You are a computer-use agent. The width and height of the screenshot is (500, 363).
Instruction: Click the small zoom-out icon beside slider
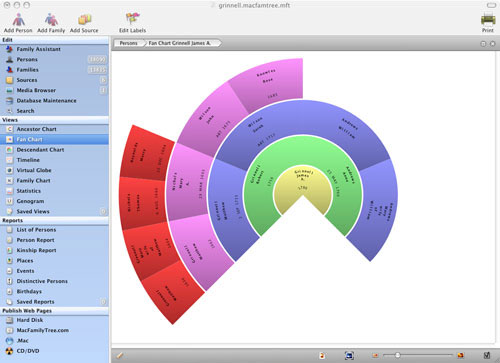[x=375, y=356]
